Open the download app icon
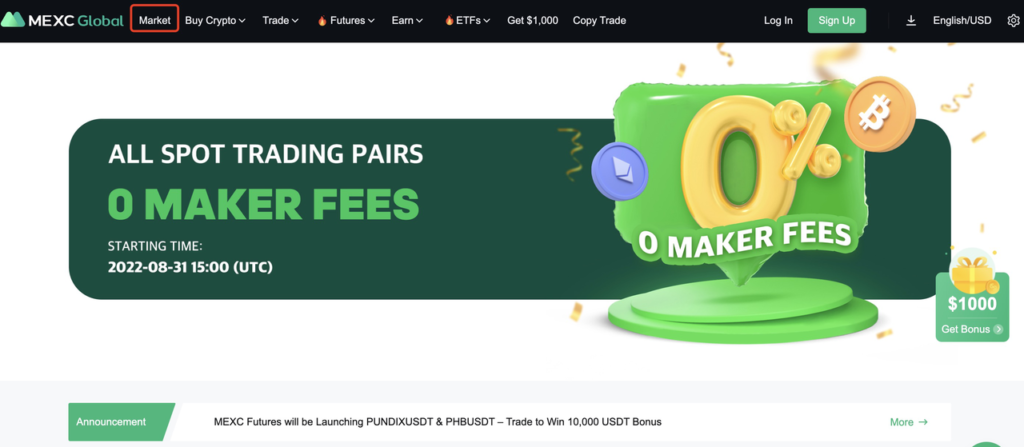Viewport: 1024px width, 447px height. pos(911,20)
